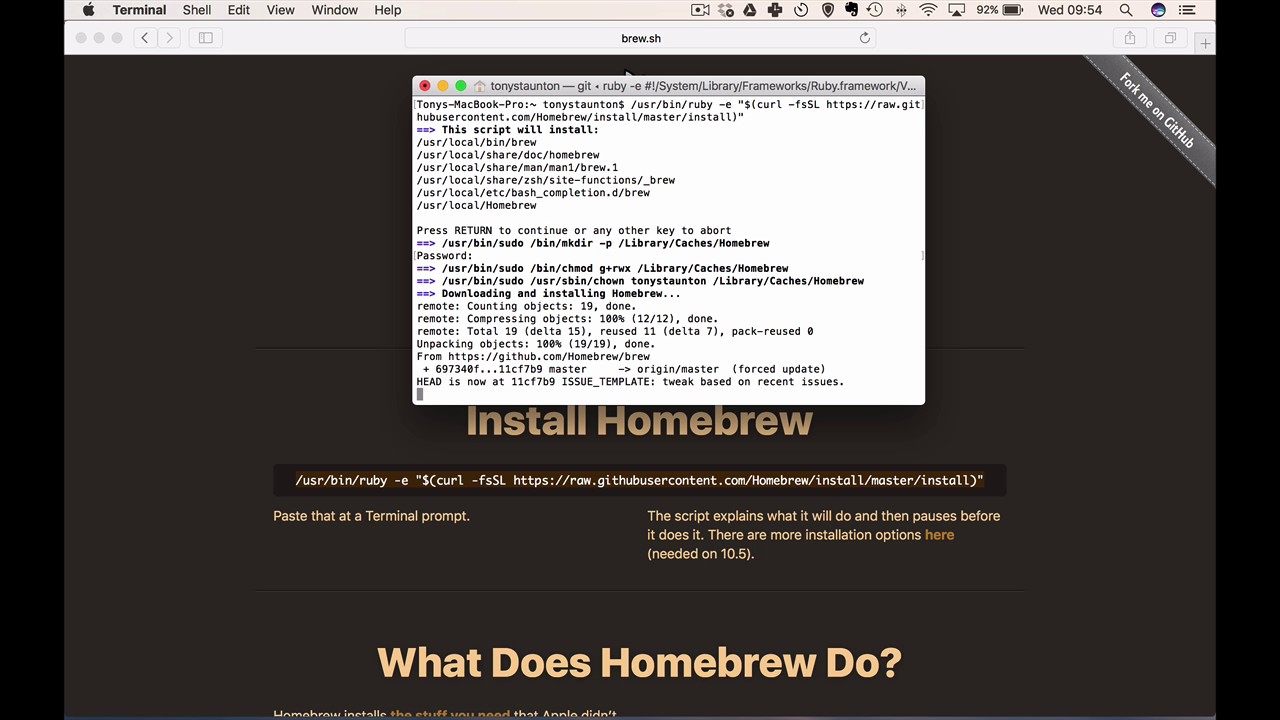Viewport: 1280px width, 720px height.
Task: Click the Fork me on GitHub ribbon
Action: click(x=1157, y=111)
